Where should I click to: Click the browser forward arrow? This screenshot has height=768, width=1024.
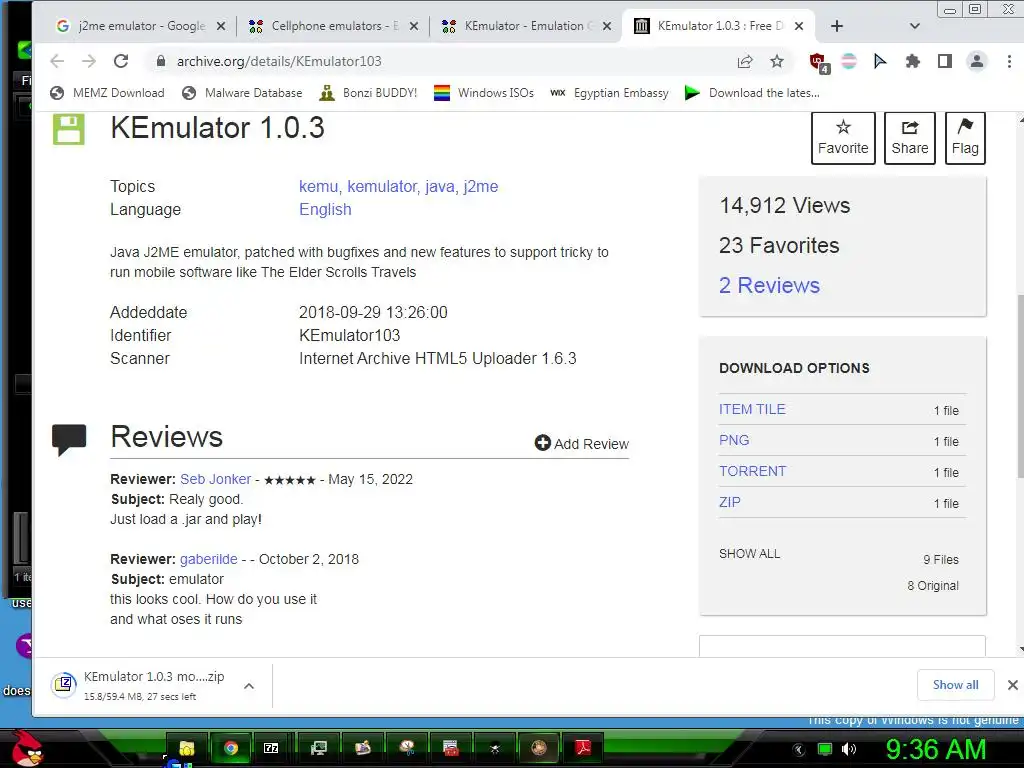(89, 61)
